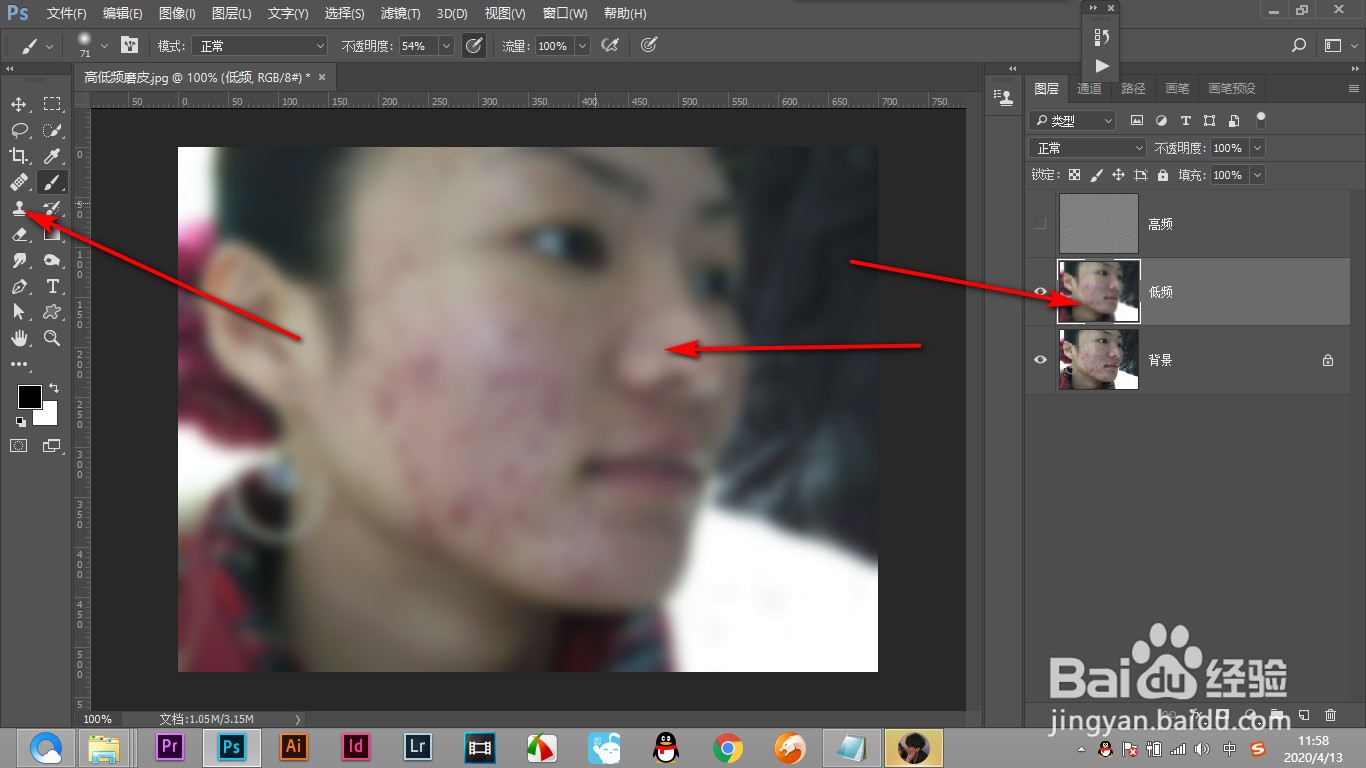Select the Move tool

[x=18, y=104]
